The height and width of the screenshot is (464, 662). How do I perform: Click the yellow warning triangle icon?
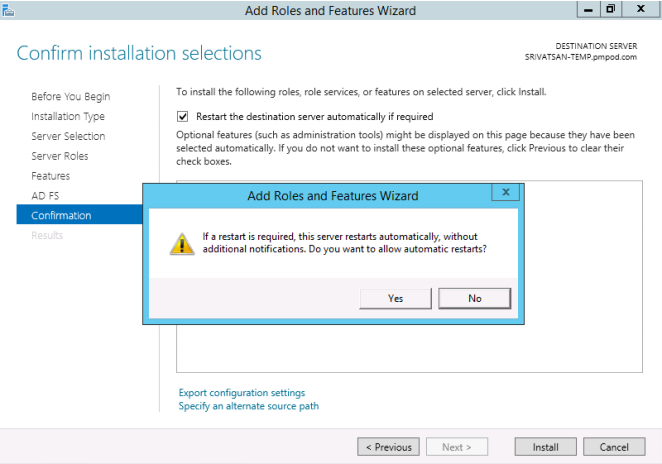pos(182,244)
